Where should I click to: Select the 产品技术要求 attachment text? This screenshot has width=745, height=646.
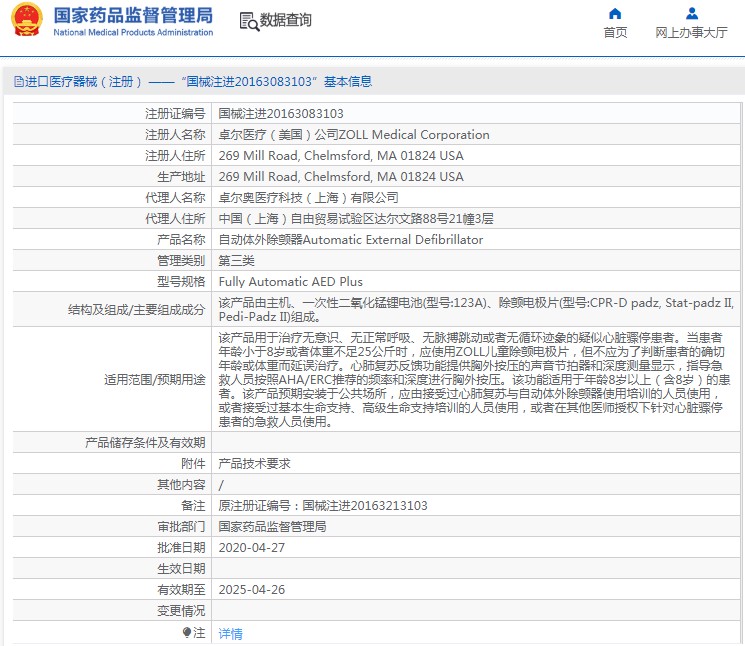(255, 464)
